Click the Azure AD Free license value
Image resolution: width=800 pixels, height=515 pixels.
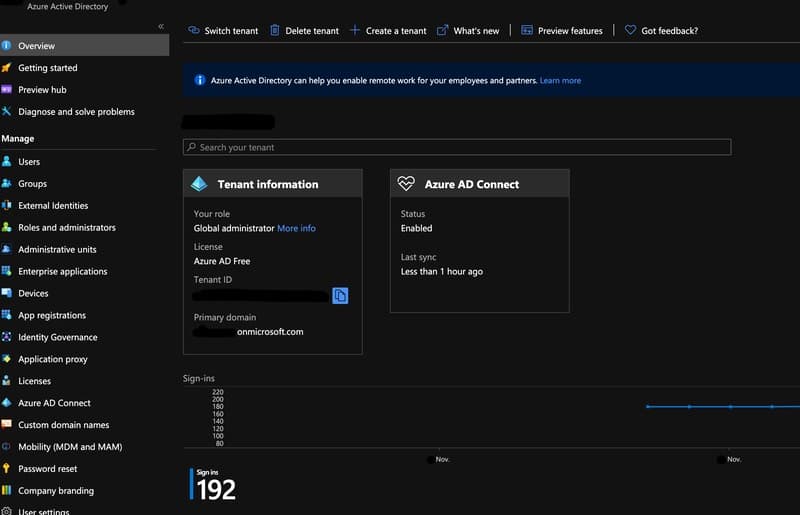(x=222, y=261)
